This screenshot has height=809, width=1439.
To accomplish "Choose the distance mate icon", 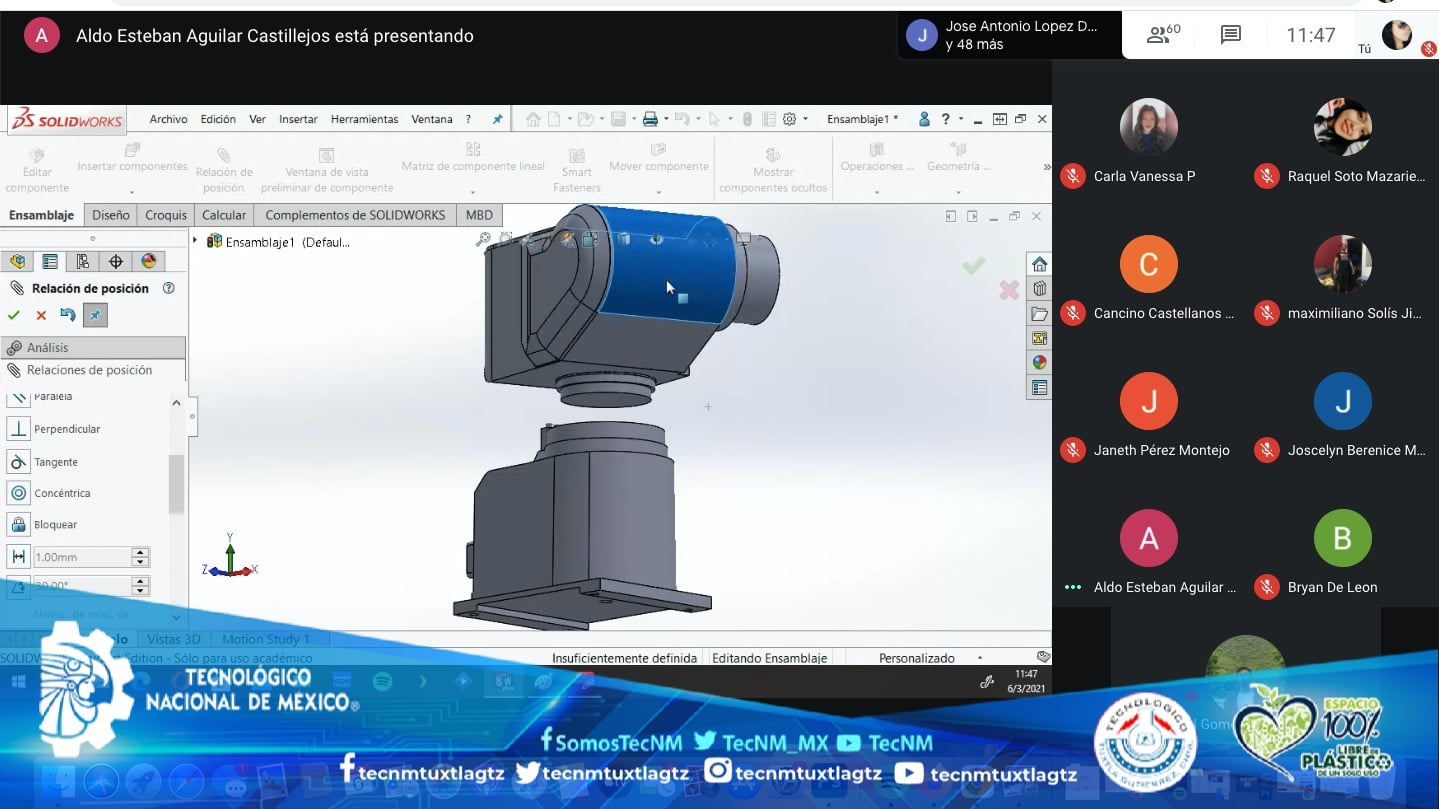I will [x=18, y=557].
